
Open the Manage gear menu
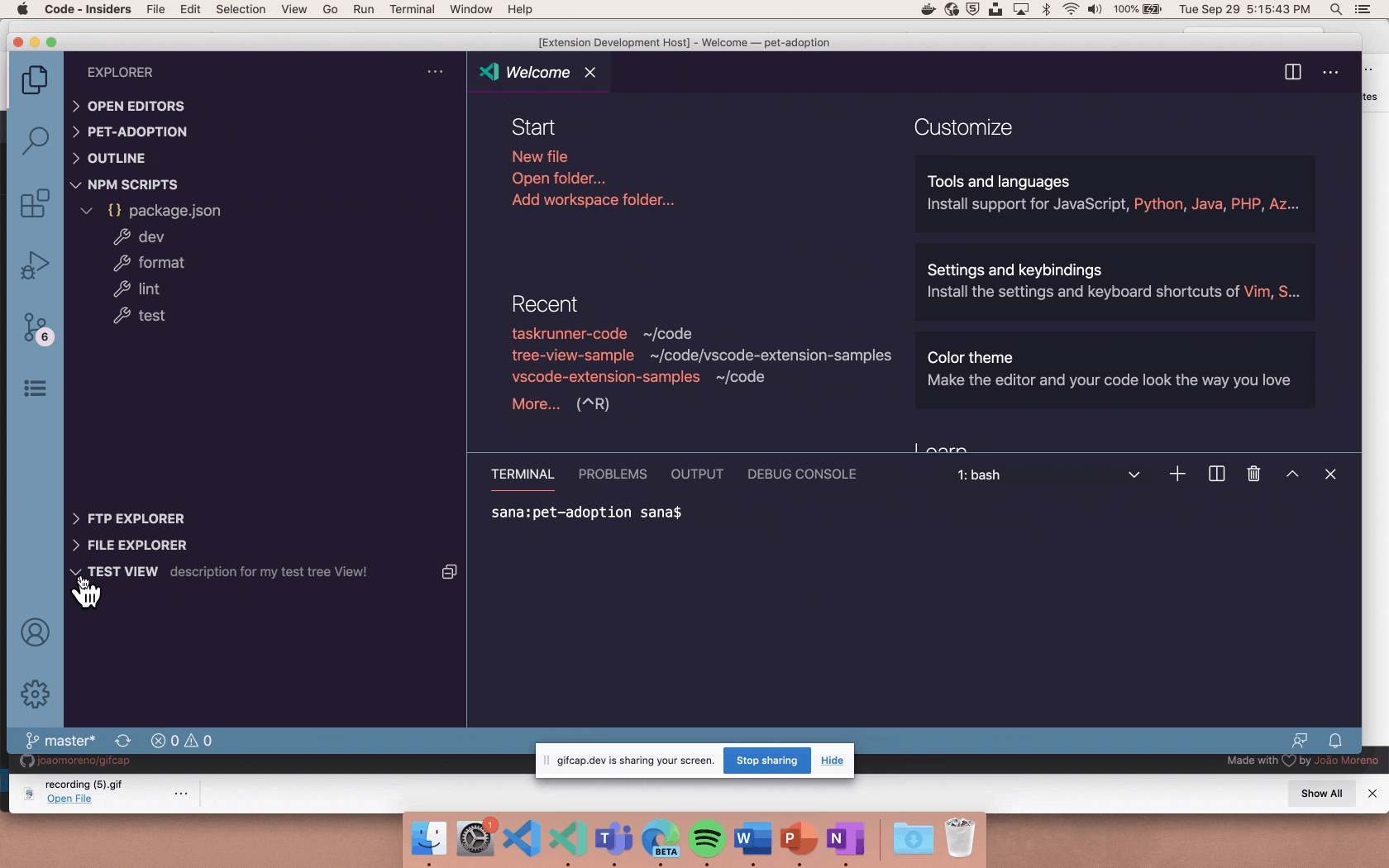36,694
